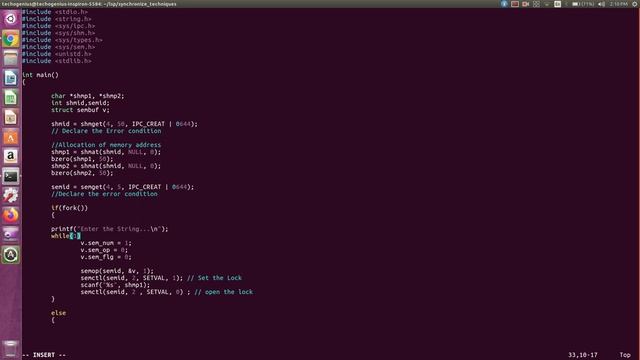Open the volume indicator menu

tap(602, 4)
